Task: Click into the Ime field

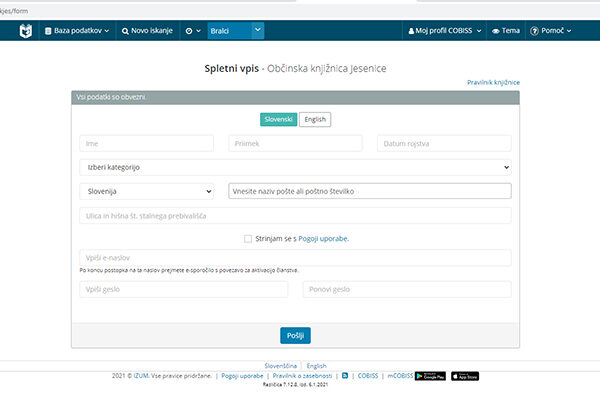Action: click(x=147, y=144)
